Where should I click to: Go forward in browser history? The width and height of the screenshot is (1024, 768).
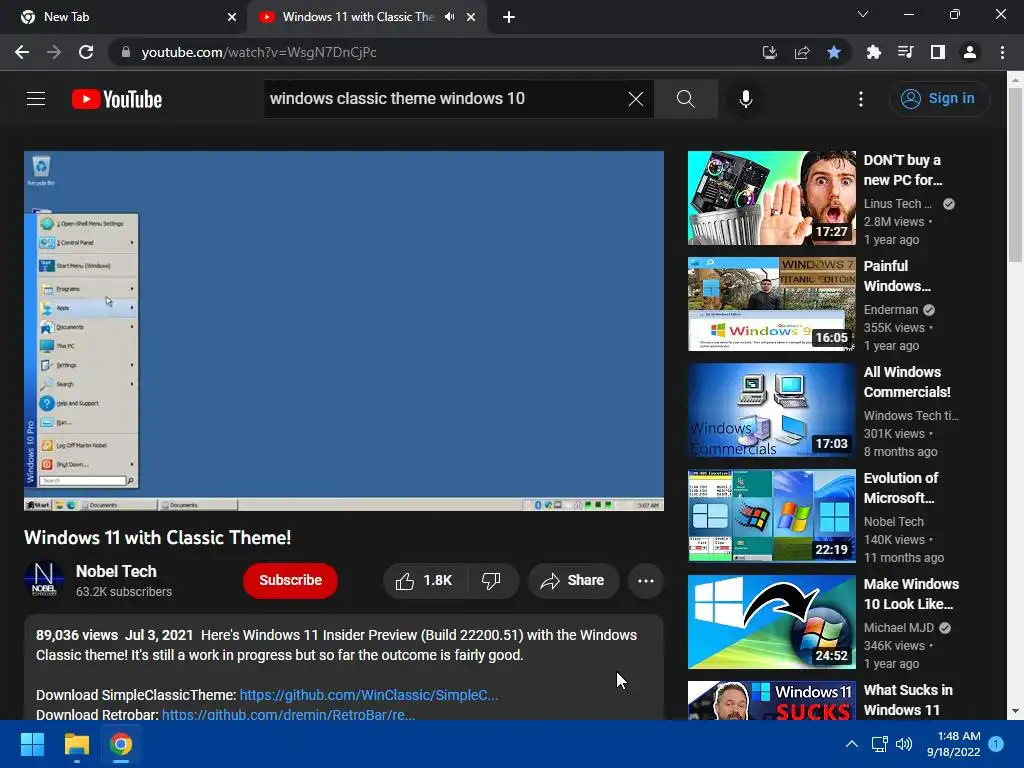pos(54,52)
